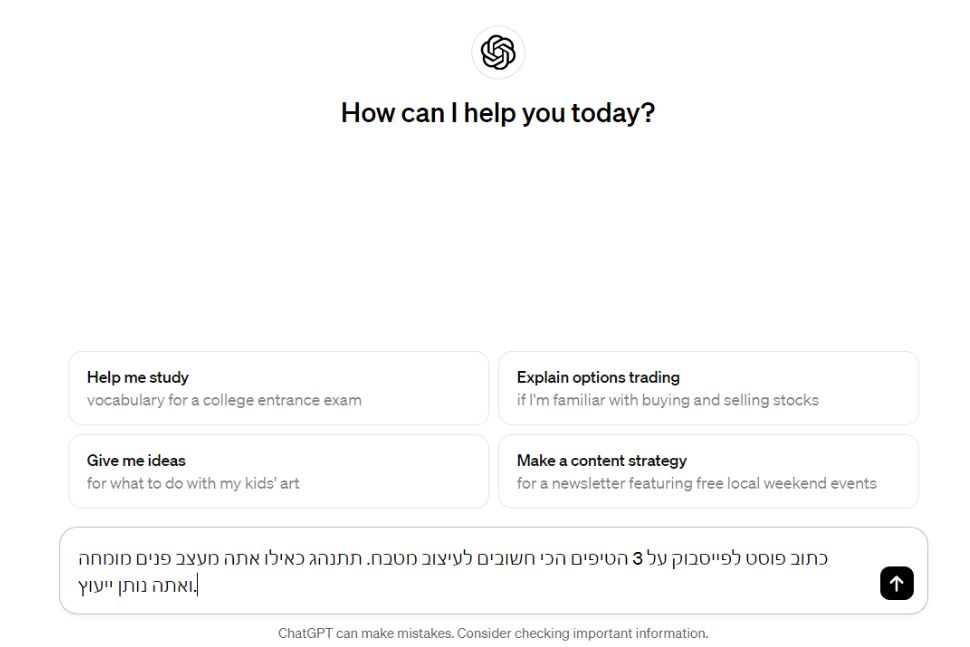Screen dimensions: 970x647
Task: Place cursor on the number 3 in prompt
Action: [x=637, y=558]
